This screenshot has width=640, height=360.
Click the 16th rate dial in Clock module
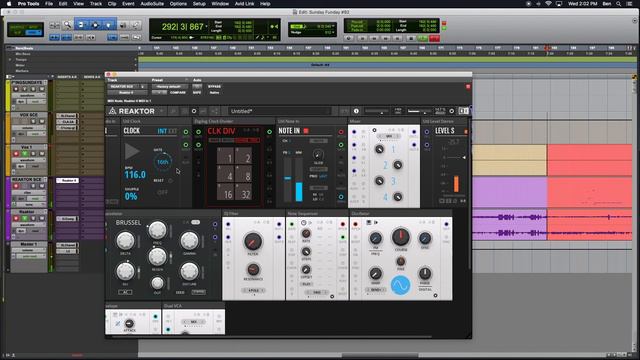click(x=162, y=162)
